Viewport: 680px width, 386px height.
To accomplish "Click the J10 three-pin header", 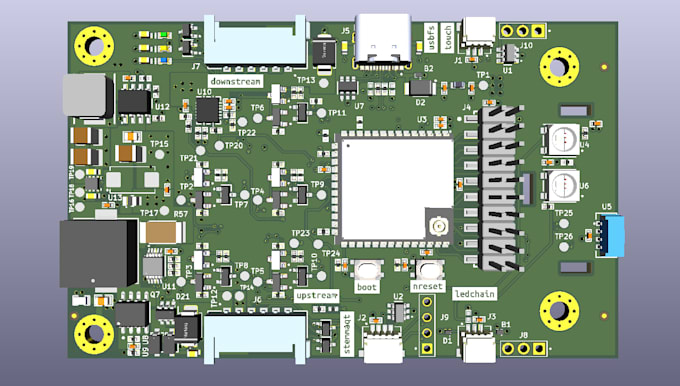I will pyautogui.click(x=523, y=31).
